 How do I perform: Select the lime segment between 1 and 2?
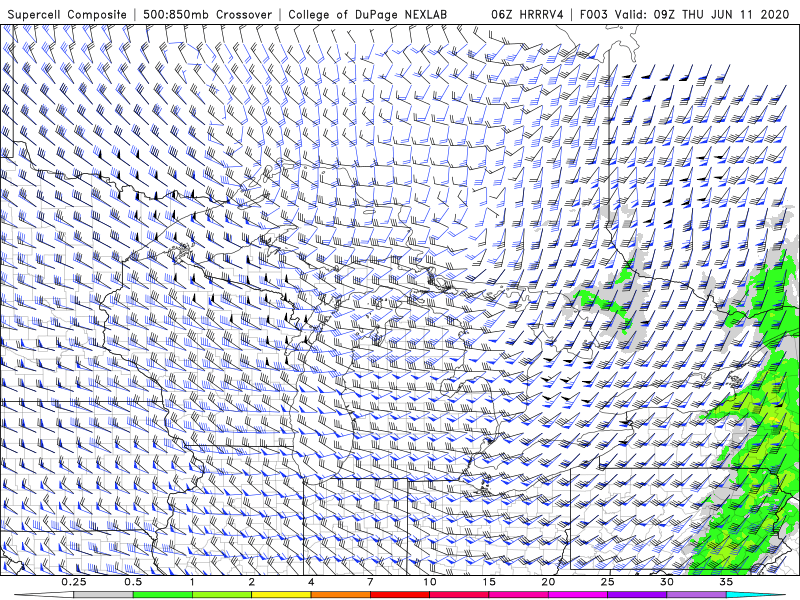coord(222,595)
